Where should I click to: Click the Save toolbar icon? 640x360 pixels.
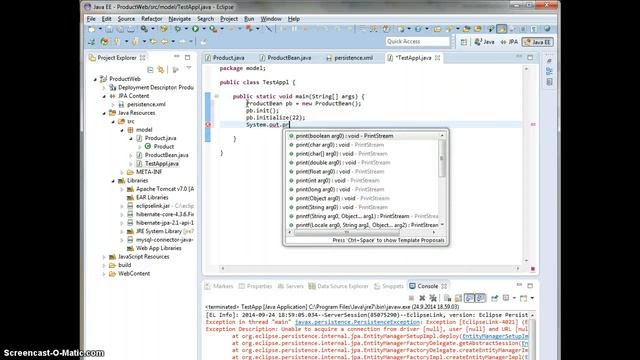point(109,29)
